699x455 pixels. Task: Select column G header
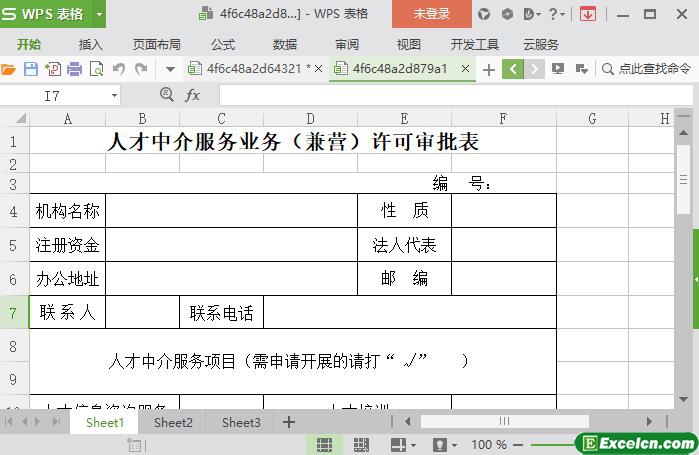click(592, 119)
